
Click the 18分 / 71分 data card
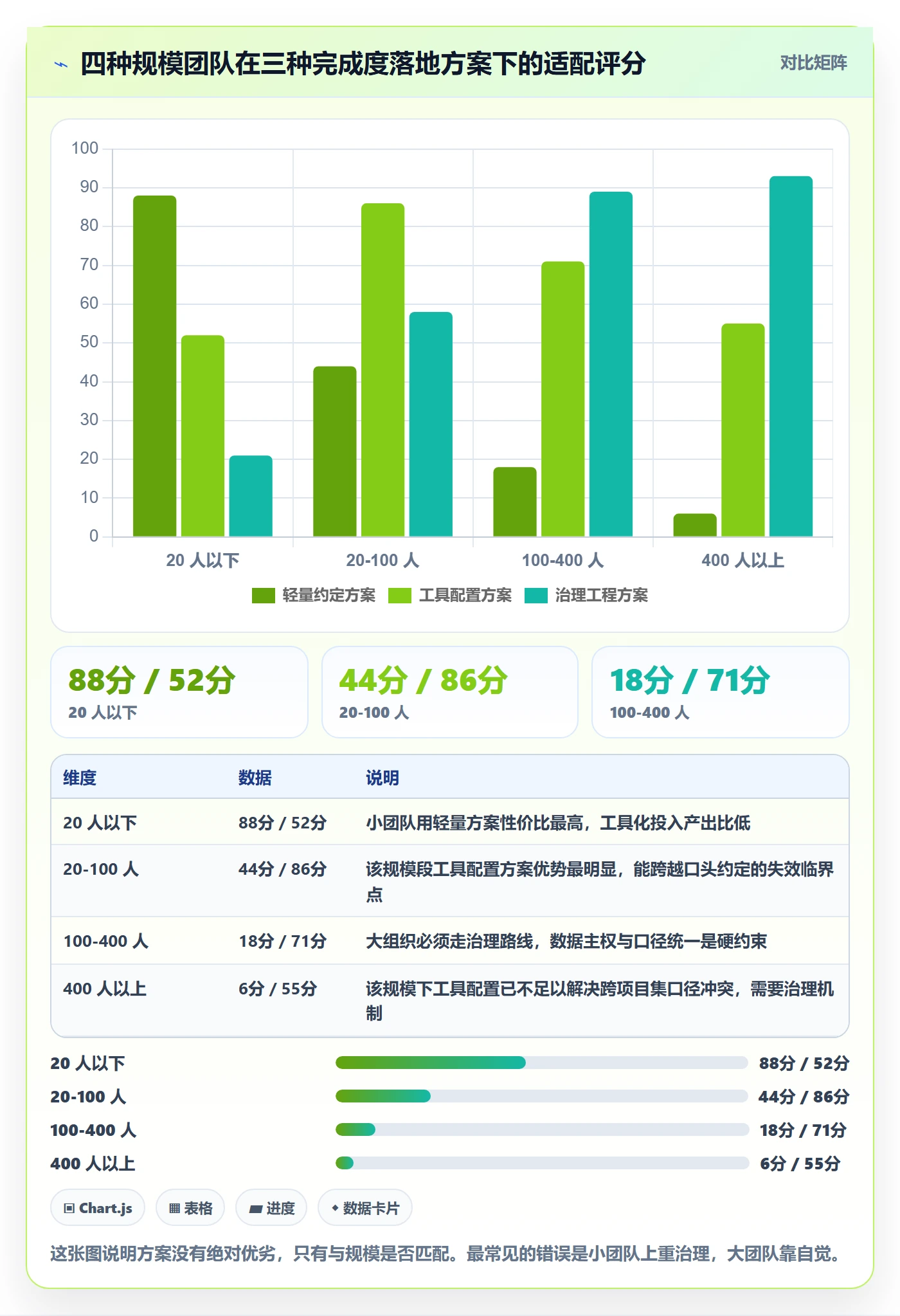click(721, 692)
